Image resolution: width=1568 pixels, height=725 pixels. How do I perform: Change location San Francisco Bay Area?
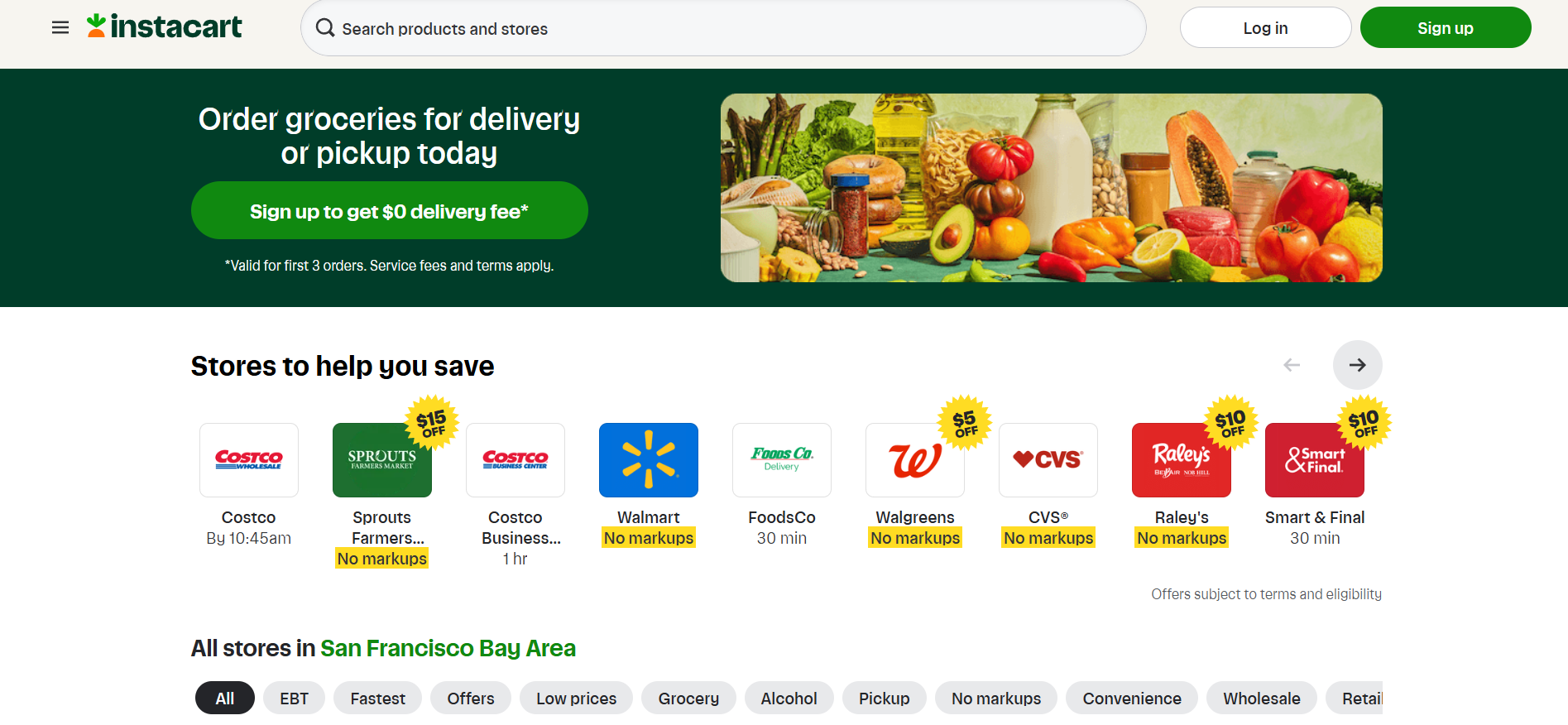(448, 648)
